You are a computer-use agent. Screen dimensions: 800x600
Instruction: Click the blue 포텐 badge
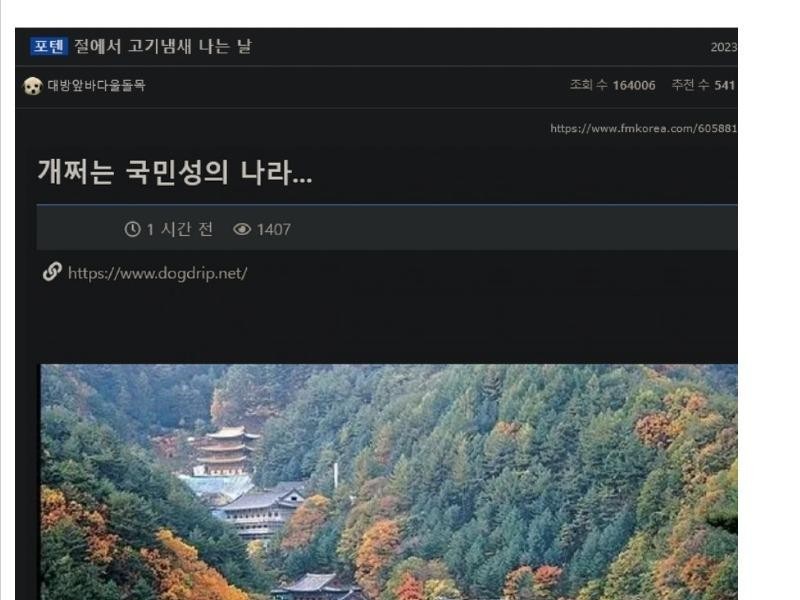click(48, 46)
